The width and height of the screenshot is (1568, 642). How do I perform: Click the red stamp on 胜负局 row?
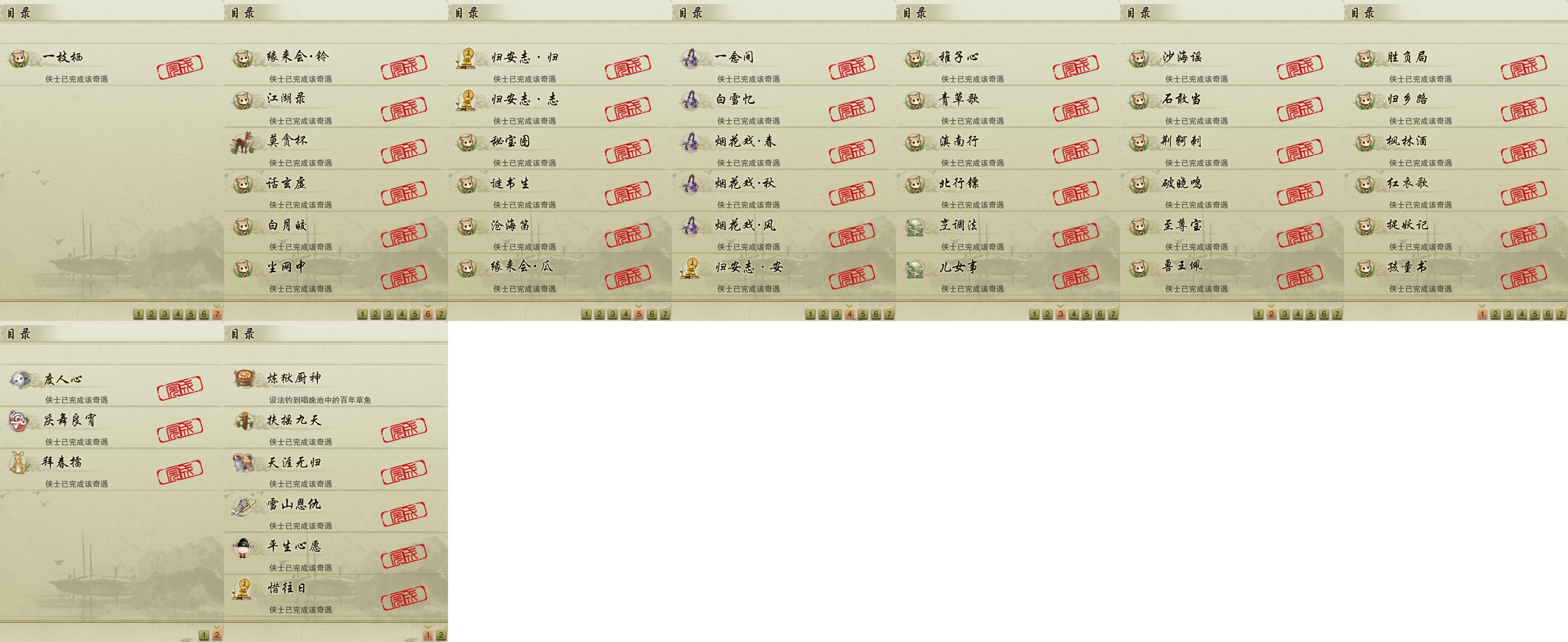pyautogui.click(x=1523, y=67)
